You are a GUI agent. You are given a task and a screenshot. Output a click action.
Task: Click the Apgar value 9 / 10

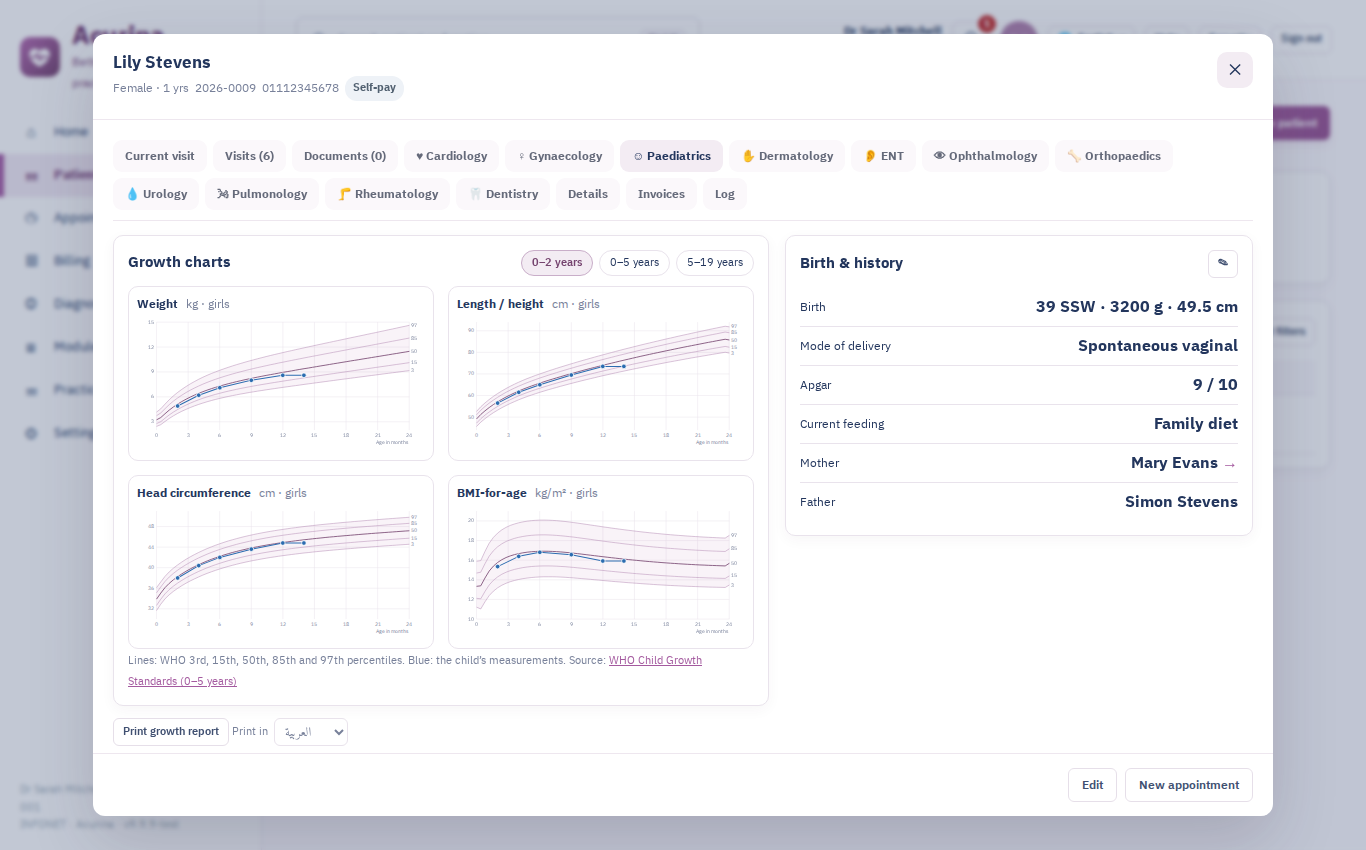click(1215, 385)
